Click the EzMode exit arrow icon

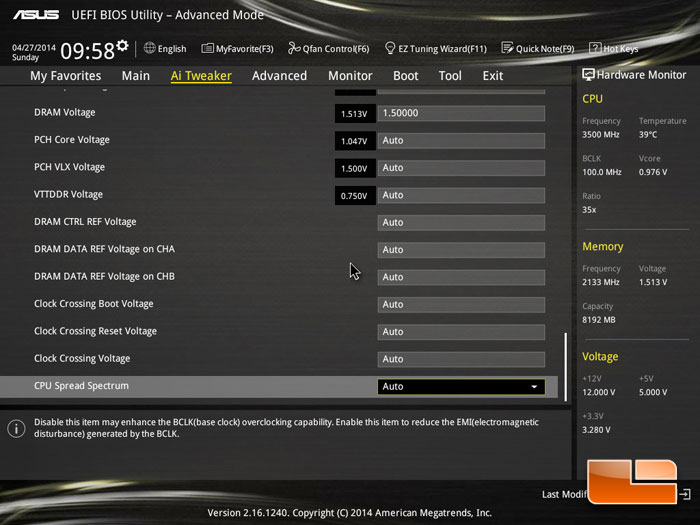point(684,494)
